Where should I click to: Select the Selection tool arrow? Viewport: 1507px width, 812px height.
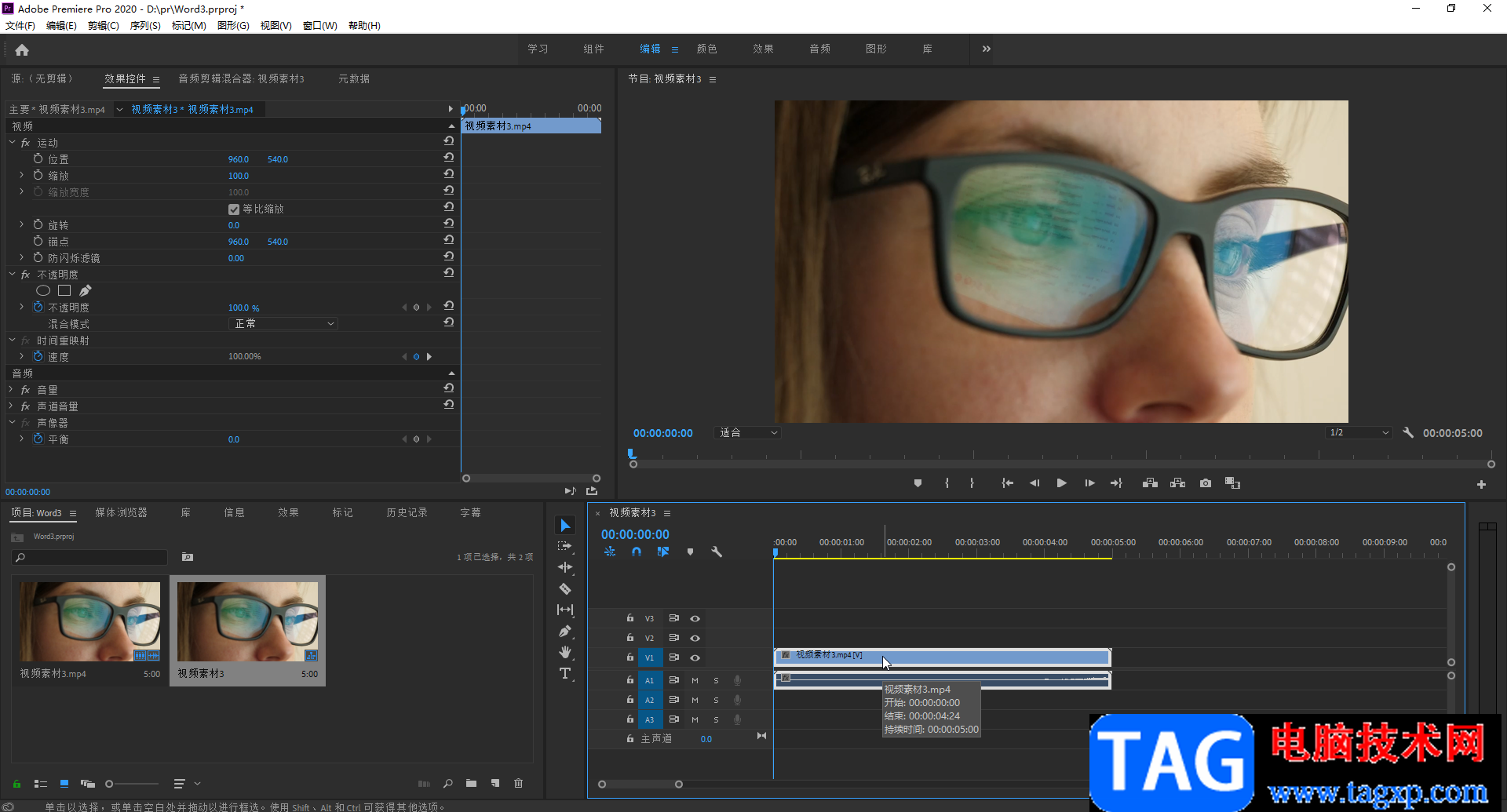(x=565, y=525)
